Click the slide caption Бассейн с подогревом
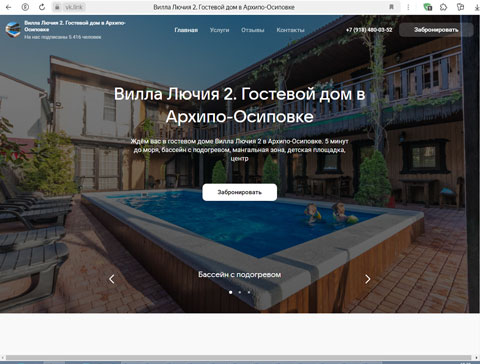This screenshot has width=480, height=364. [239, 275]
